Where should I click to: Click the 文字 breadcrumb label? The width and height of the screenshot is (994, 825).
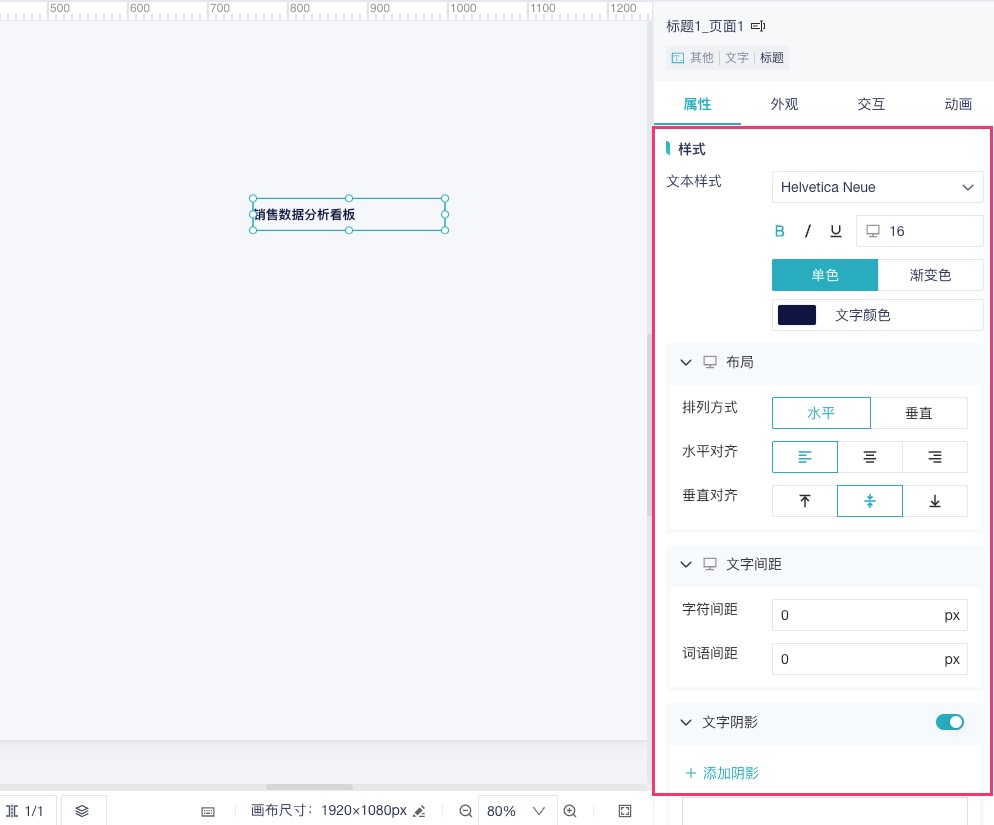737,58
